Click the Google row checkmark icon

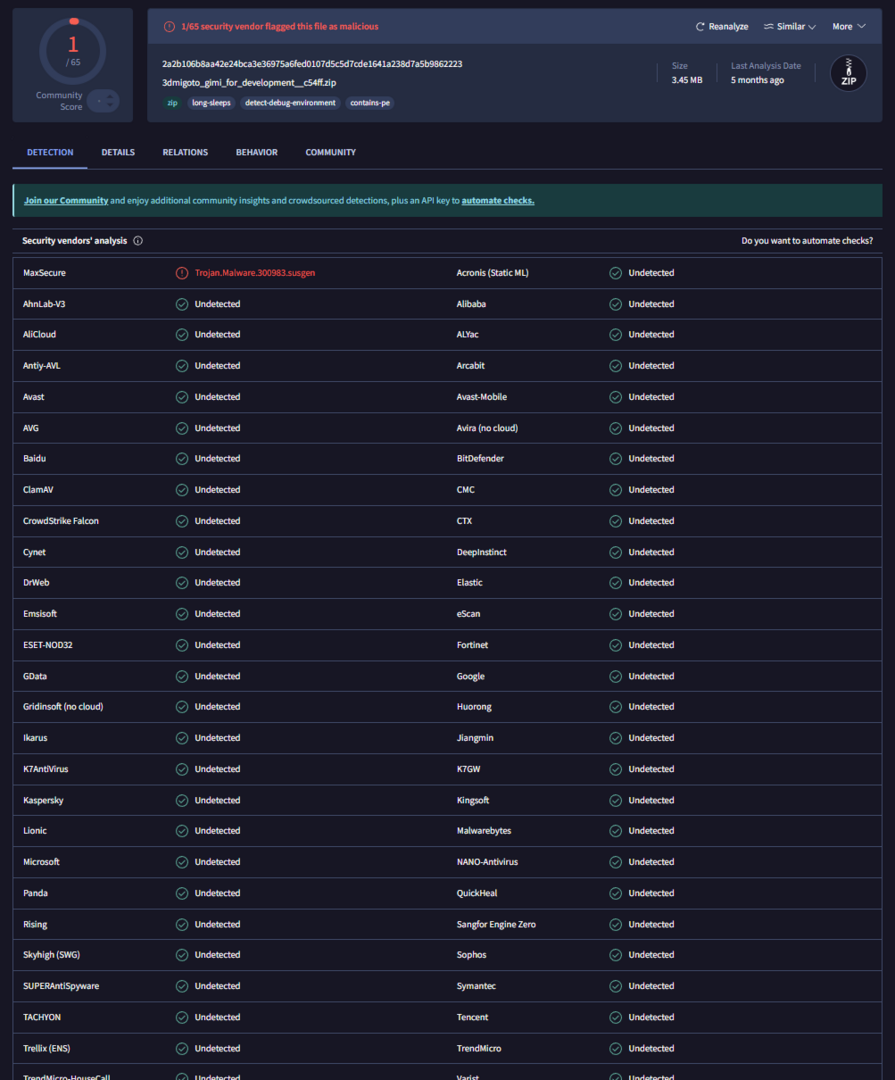click(615, 676)
